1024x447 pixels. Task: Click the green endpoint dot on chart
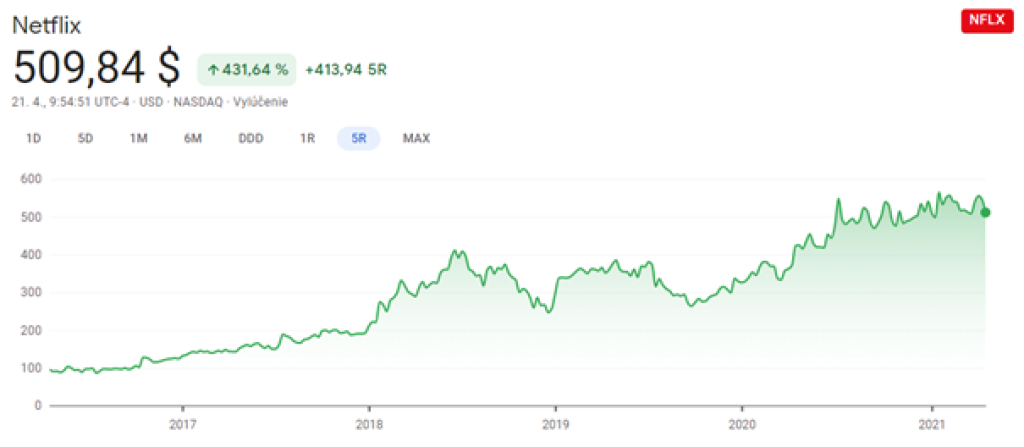coord(985,212)
